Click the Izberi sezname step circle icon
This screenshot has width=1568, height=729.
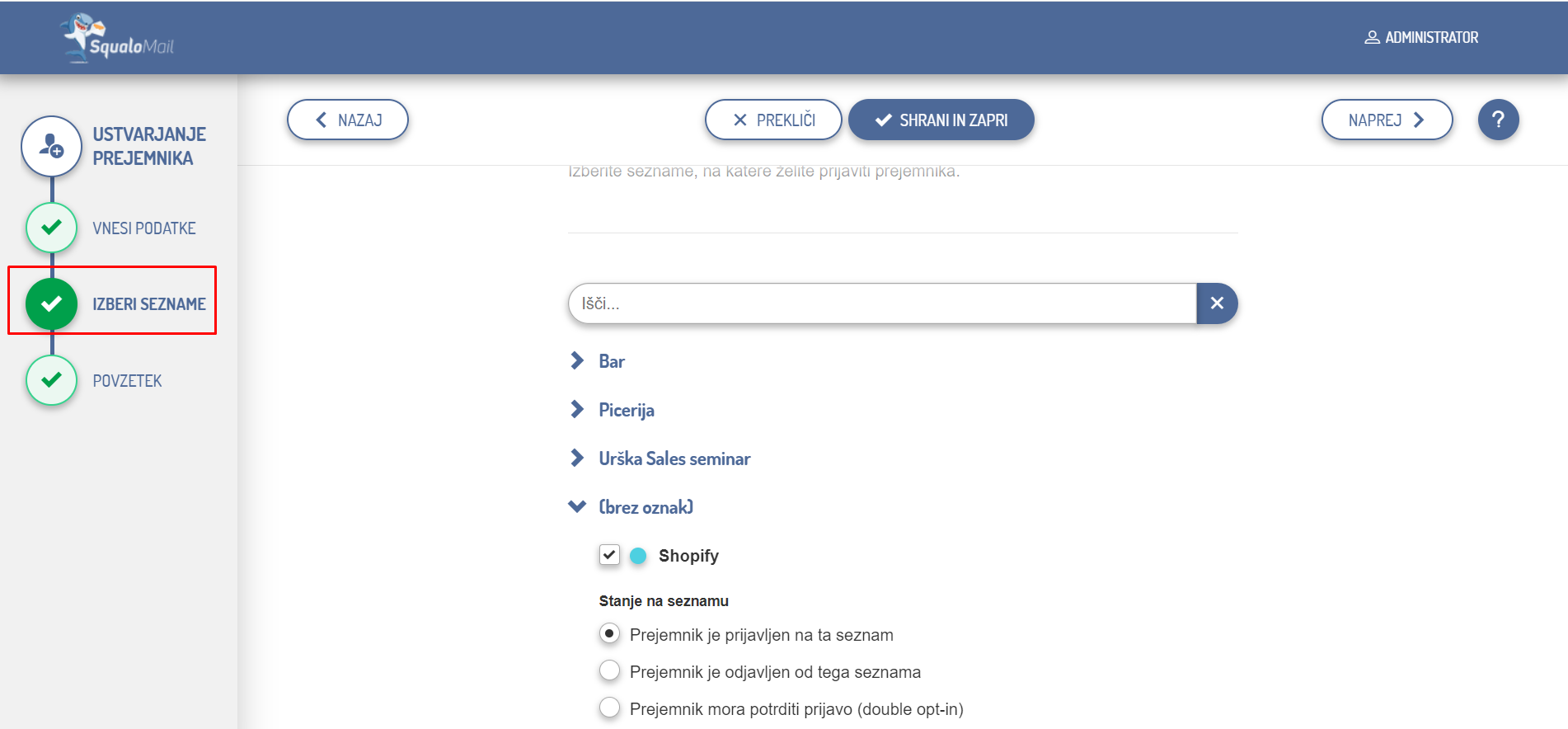(x=51, y=303)
